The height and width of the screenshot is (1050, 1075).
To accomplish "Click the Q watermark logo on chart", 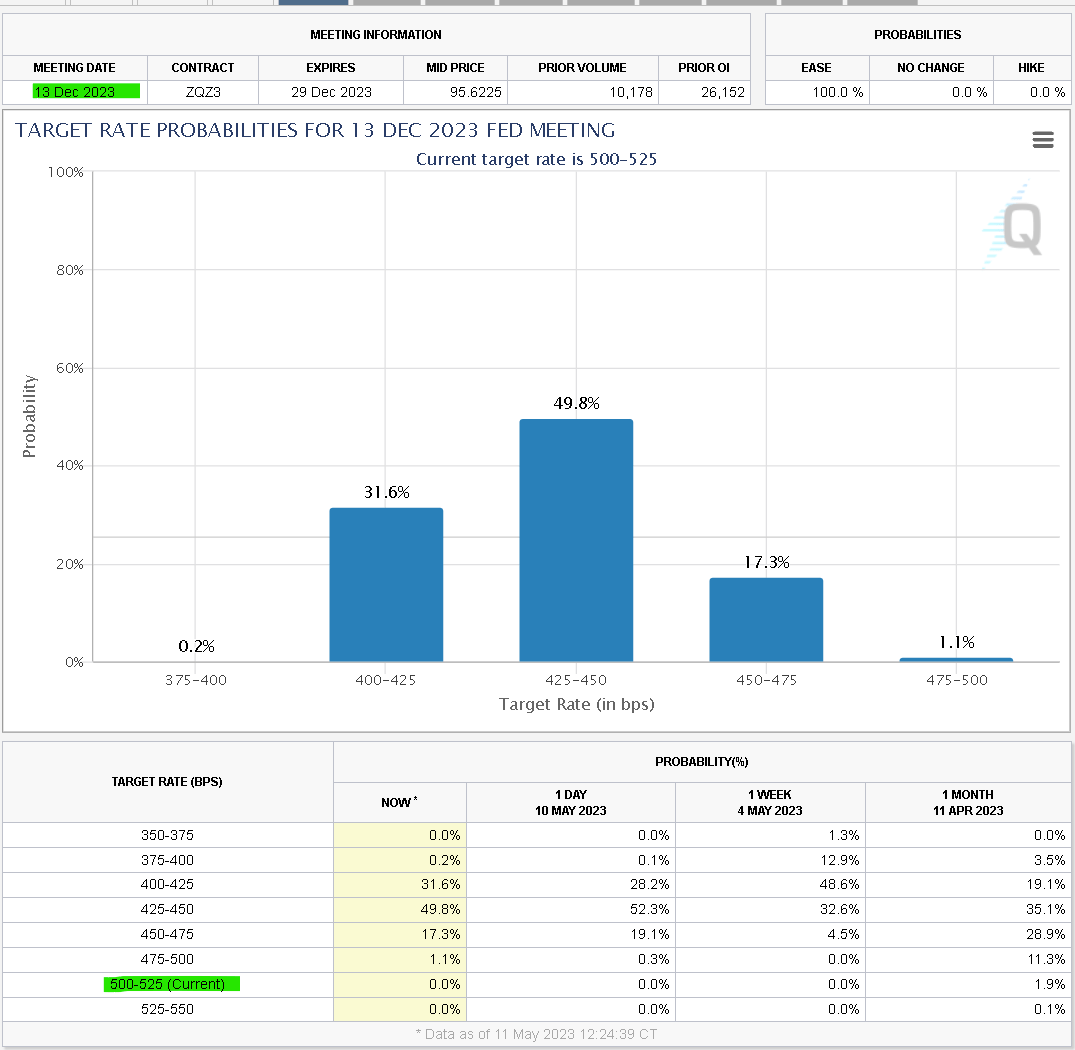I will pos(1014,226).
